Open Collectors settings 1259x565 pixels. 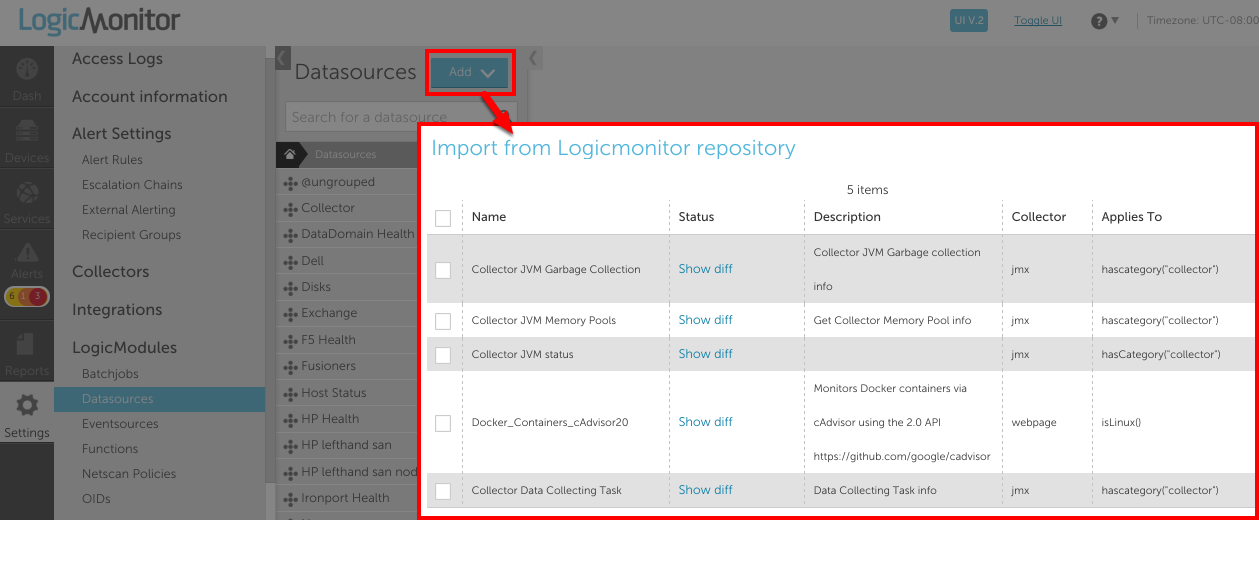tap(110, 272)
